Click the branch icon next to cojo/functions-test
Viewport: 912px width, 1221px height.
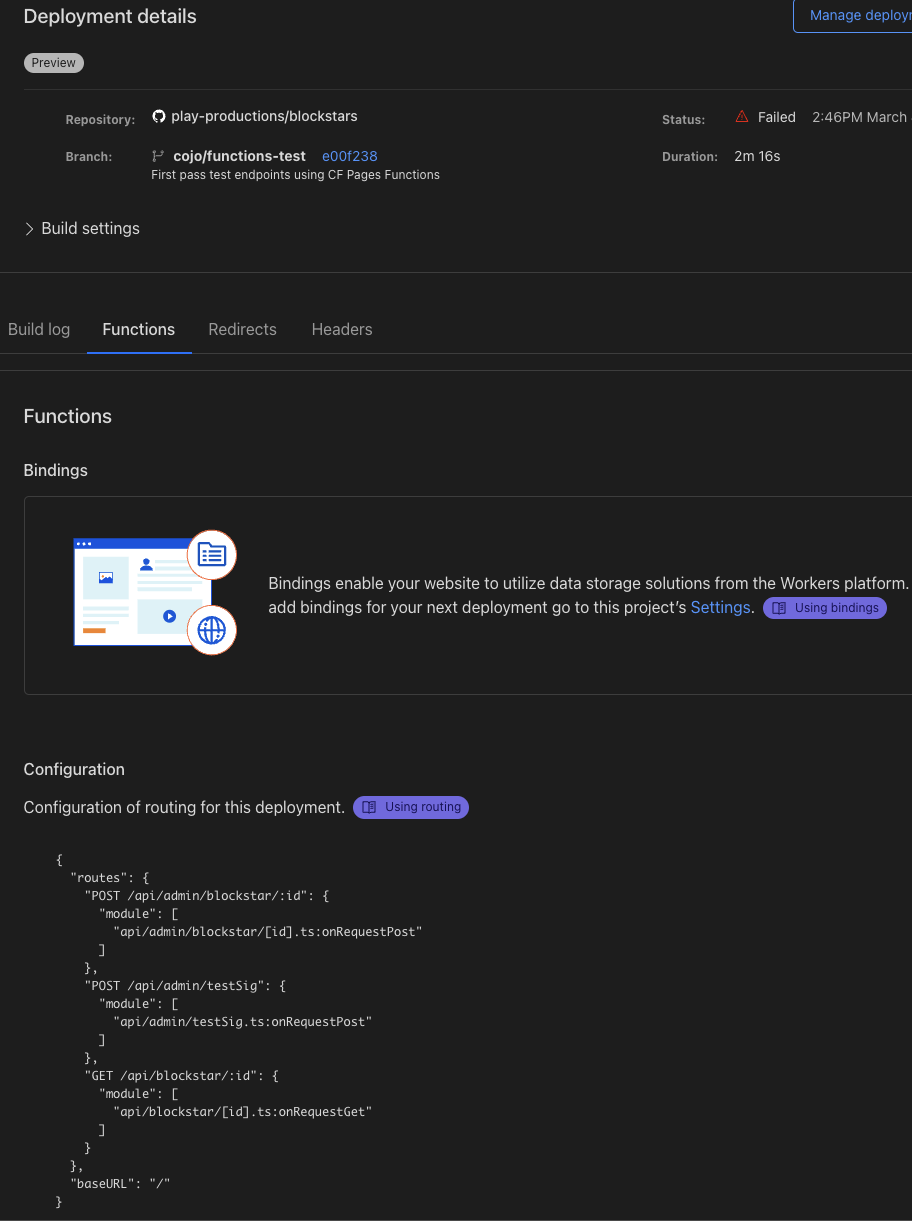(159, 156)
